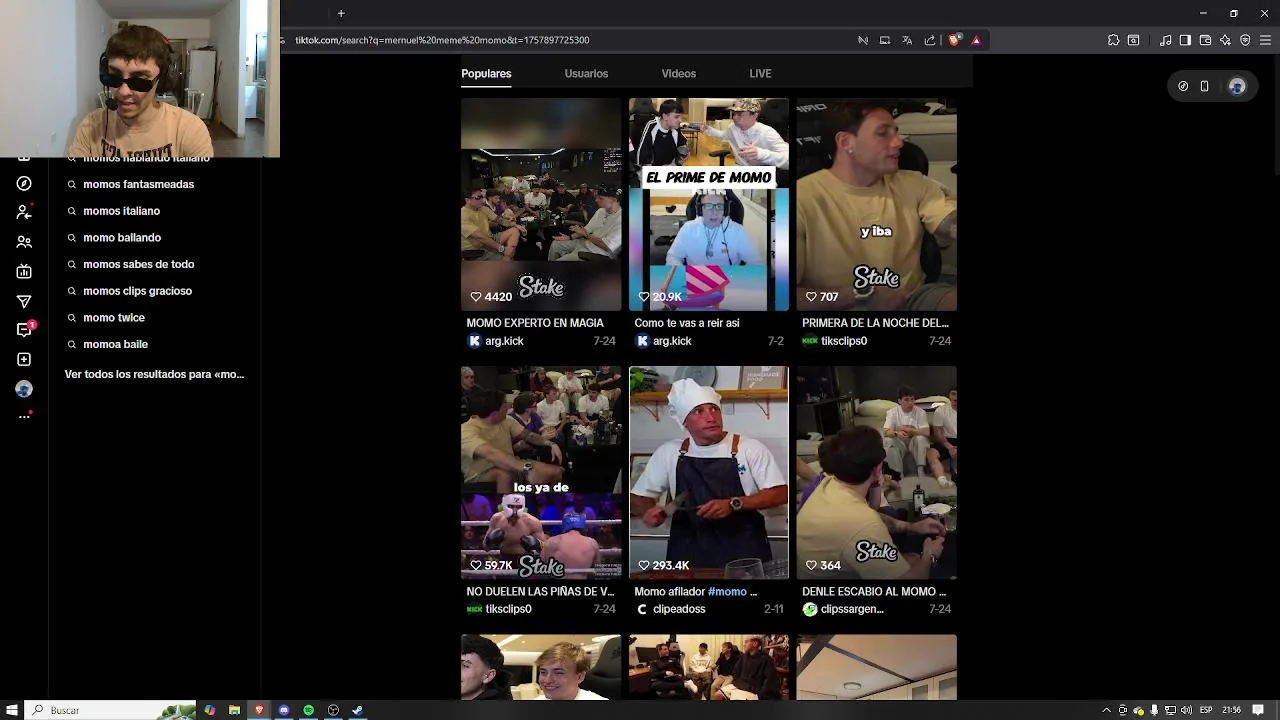Screen dimensions: 1280x720
Task: Open TikTok Following icon in sidebar
Action: coord(24,212)
